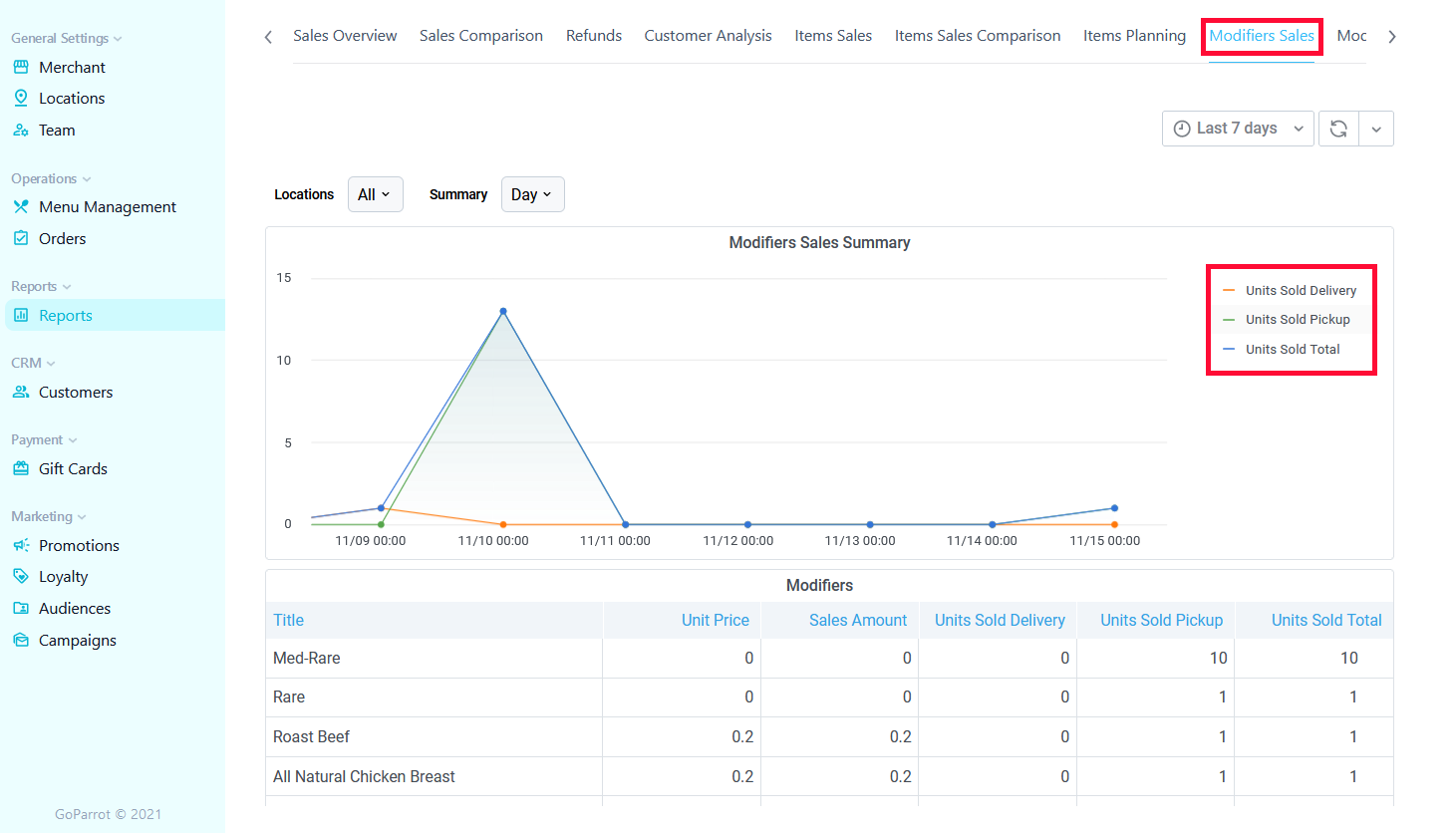Viewport: 1456px width, 833px height.
Task: Click the Med-Rare row title
Action: [307, 658]
